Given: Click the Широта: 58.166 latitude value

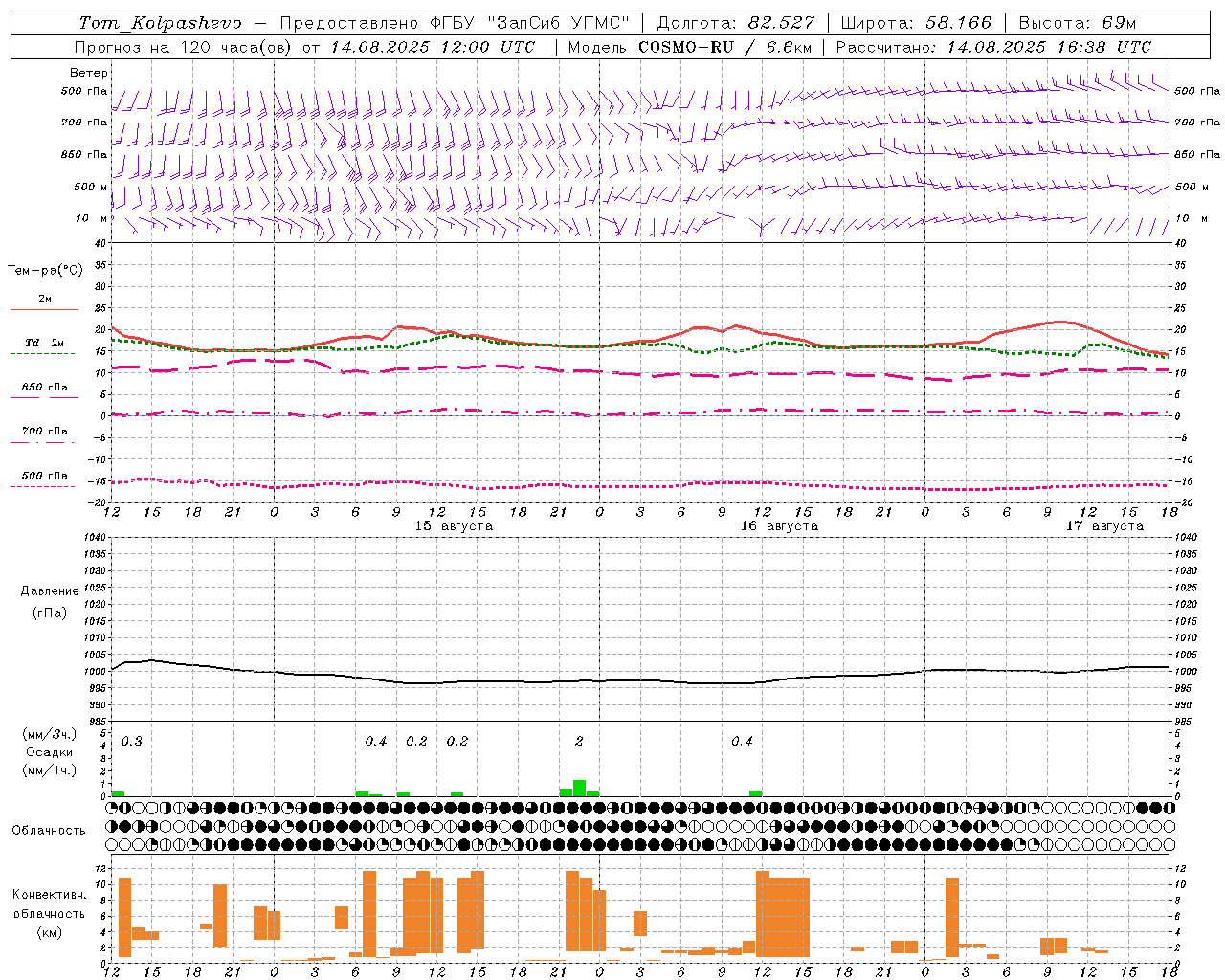Looking at the screenshot, I should coord(917,23).
